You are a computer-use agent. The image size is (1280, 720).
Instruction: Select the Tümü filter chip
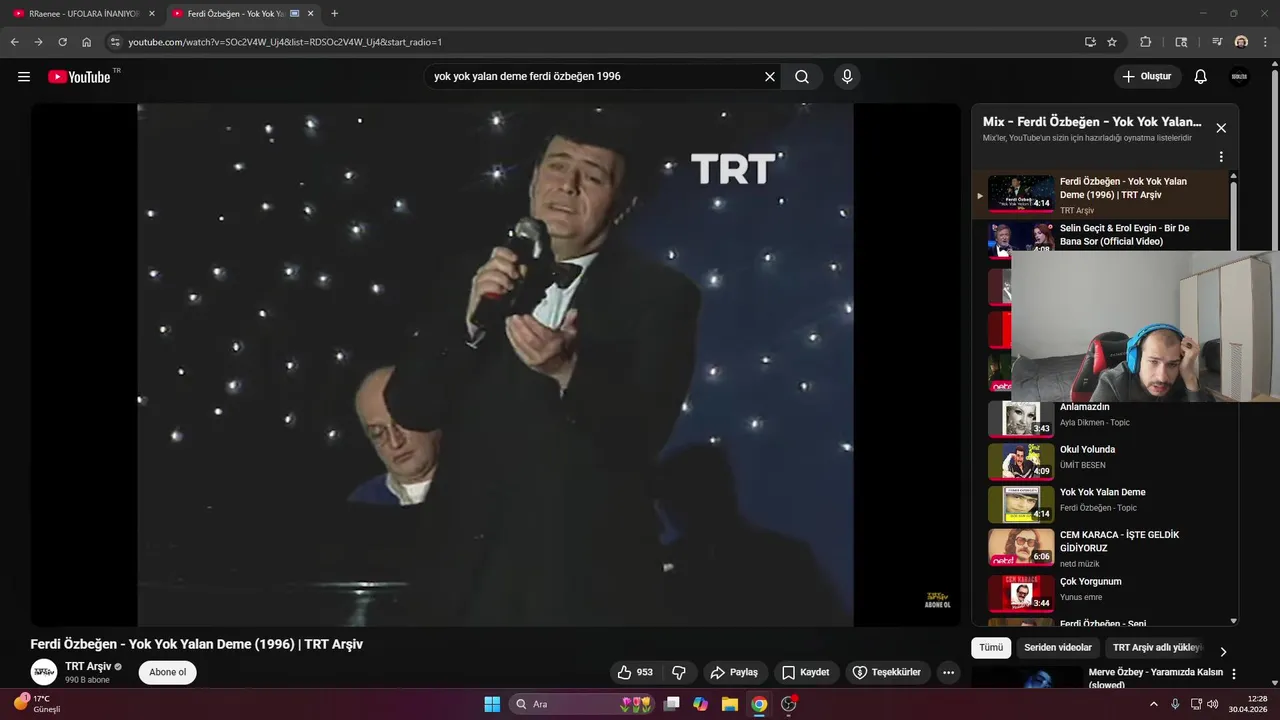(x=991, y=648)
